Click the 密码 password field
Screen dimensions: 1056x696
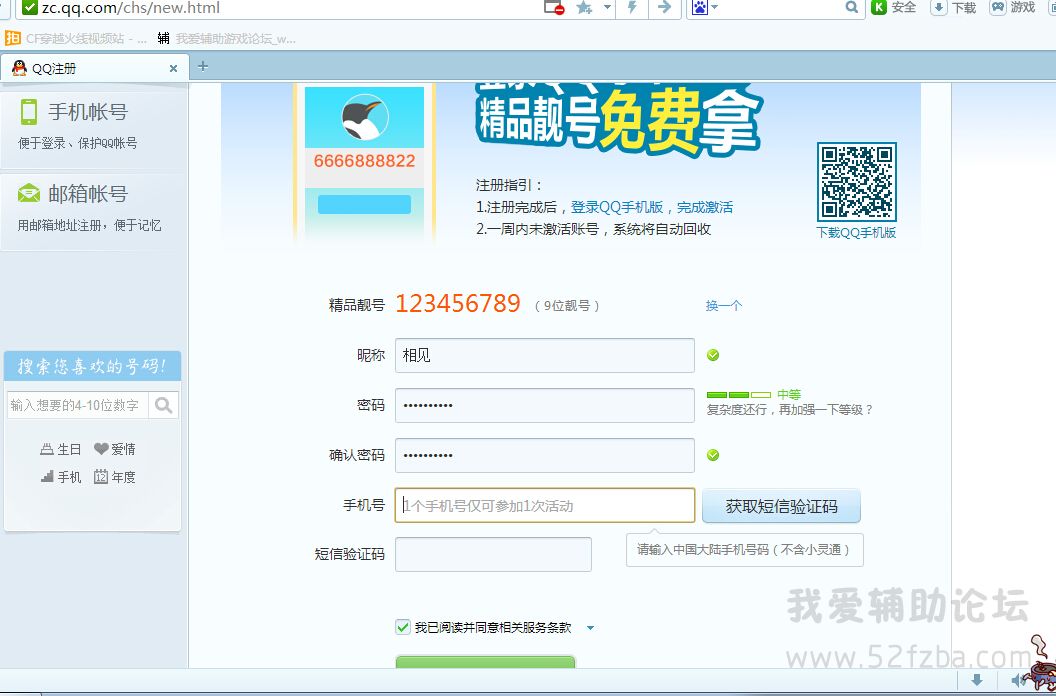click(x=544, y=405)
